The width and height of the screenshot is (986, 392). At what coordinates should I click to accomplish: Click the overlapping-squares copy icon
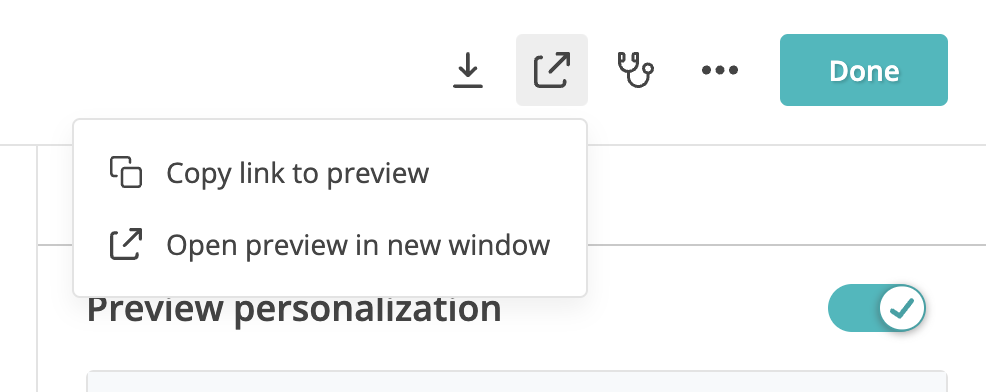point(126,172)
